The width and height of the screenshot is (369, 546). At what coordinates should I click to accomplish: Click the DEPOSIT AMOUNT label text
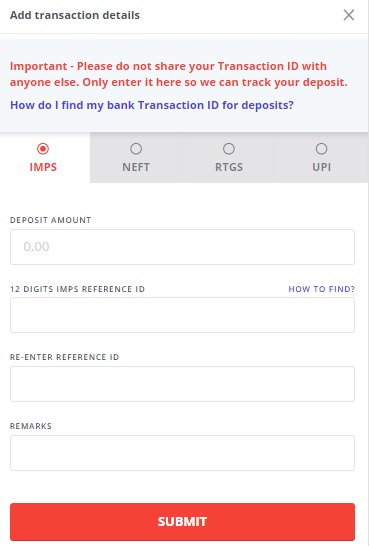point(50,220)
